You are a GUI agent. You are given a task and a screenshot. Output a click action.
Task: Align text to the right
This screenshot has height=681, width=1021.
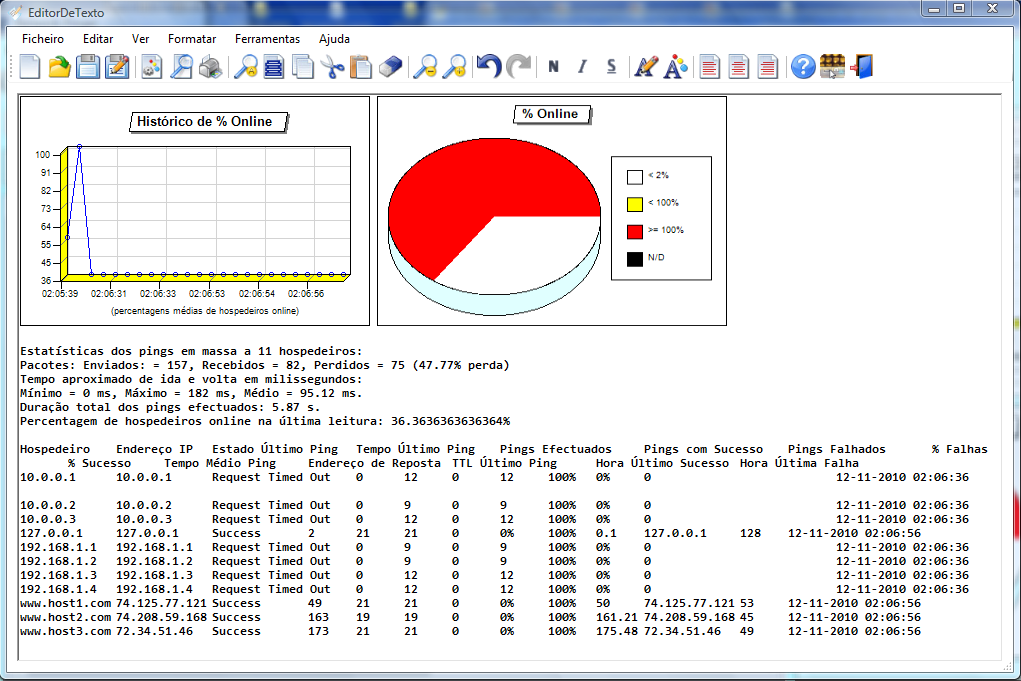(768, 67)
